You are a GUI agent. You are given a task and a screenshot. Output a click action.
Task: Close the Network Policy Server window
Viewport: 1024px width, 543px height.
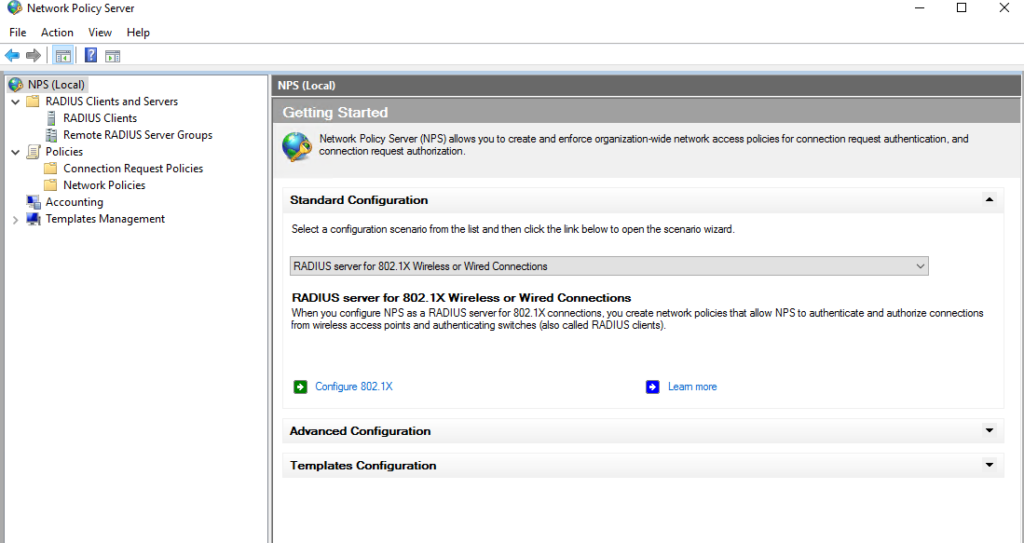click(x=1004, y=8)
